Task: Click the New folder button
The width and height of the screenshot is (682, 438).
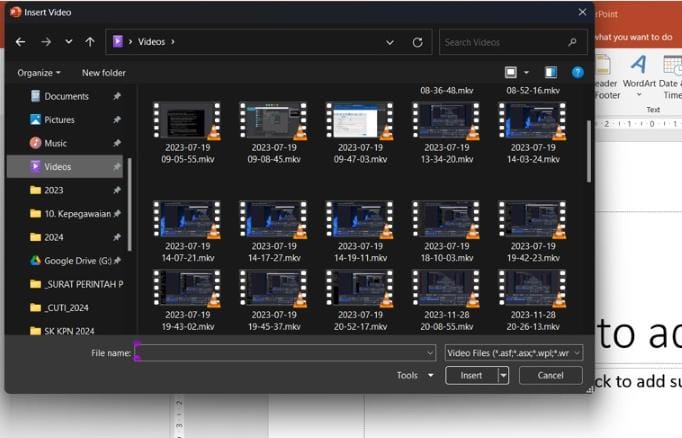Action: click(x=104, y=73)
